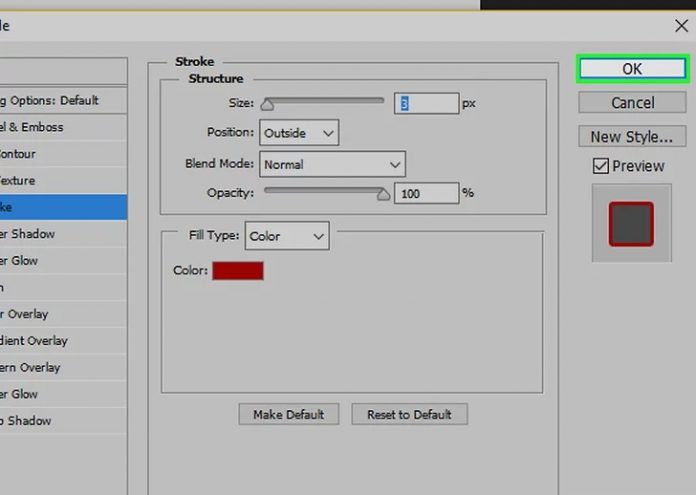Screen dimensions: 696x495
Task: Select Blending Options: Default in list
Action: tap(50, 100)
